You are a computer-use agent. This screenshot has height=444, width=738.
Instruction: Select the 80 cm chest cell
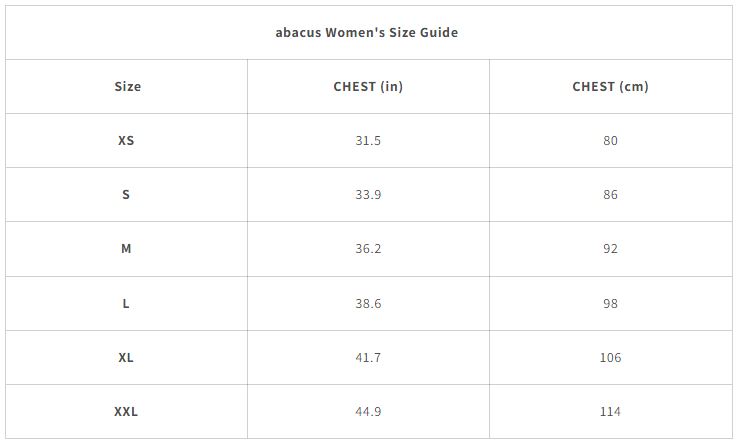pos(610,140)
